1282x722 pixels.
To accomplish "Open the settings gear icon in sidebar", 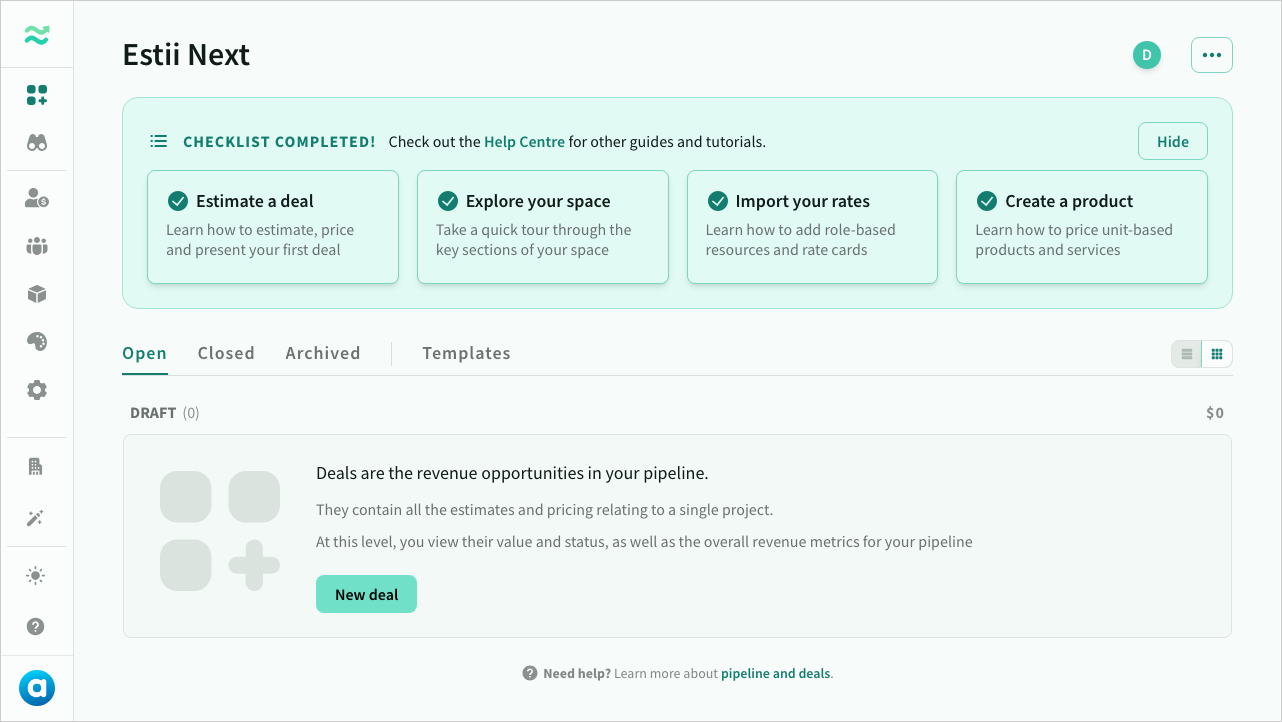I will 37,390.
